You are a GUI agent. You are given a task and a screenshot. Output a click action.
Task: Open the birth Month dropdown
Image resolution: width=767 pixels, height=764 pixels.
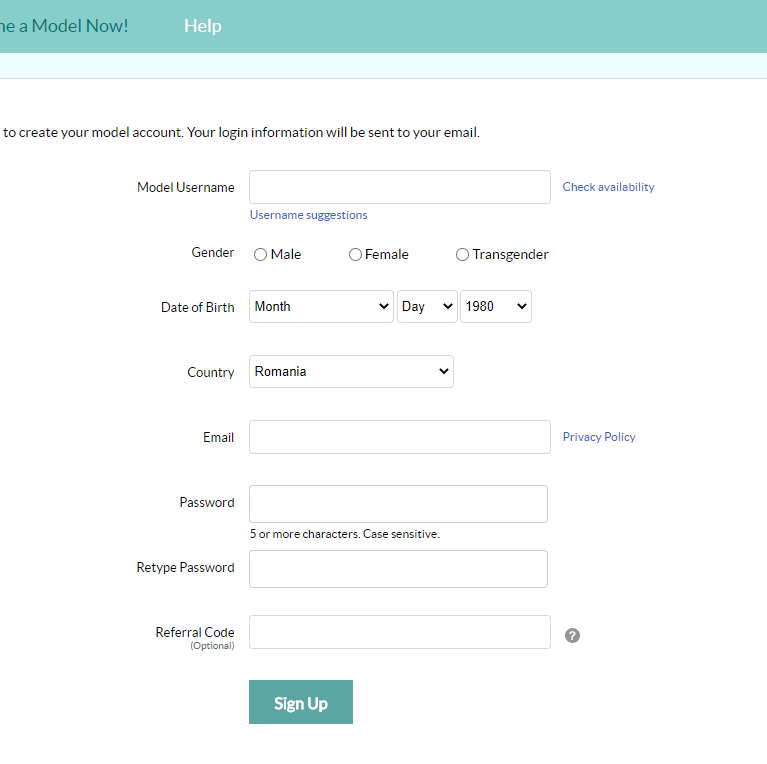tap(321, 307)
